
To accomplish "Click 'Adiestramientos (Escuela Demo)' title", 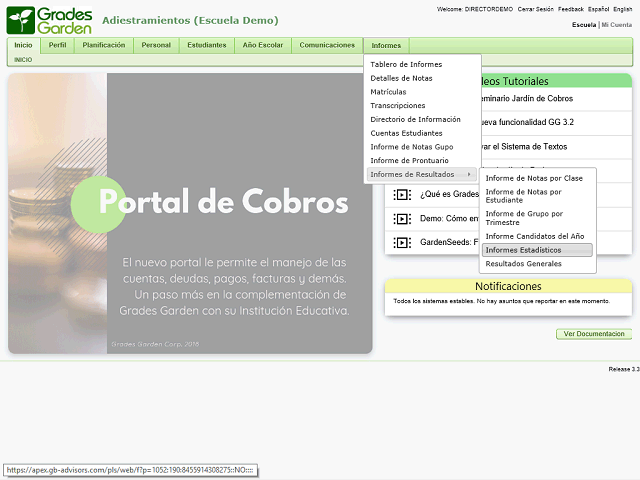I will (190, 20).
